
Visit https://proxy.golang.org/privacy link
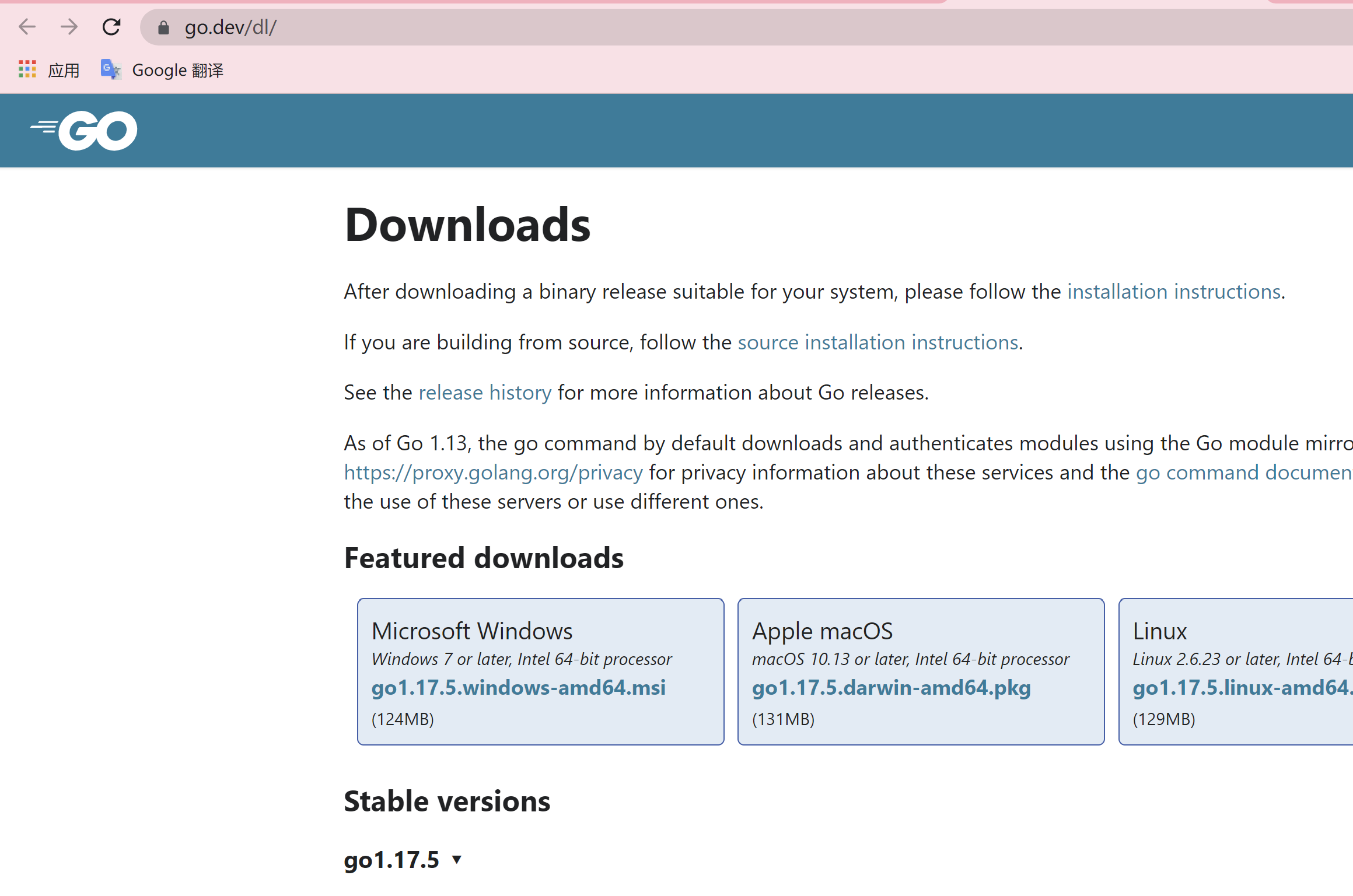coord(493,473)
